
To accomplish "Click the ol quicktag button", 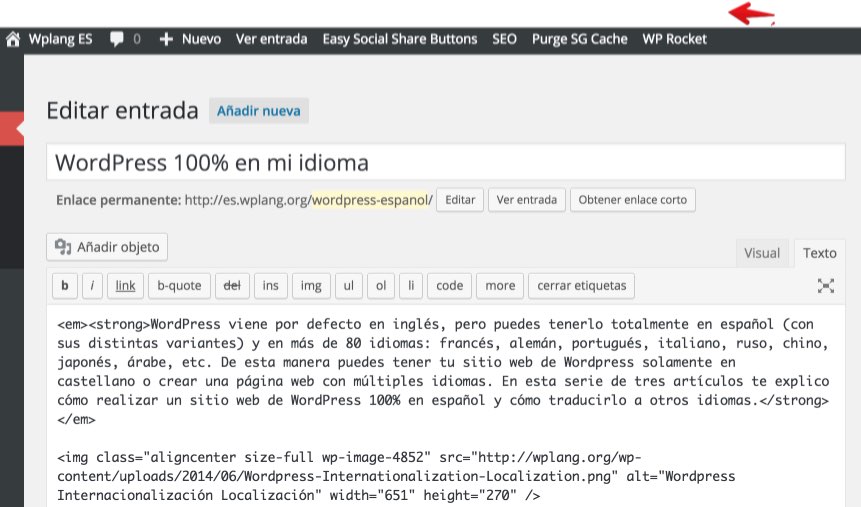I will pos(381,286).
